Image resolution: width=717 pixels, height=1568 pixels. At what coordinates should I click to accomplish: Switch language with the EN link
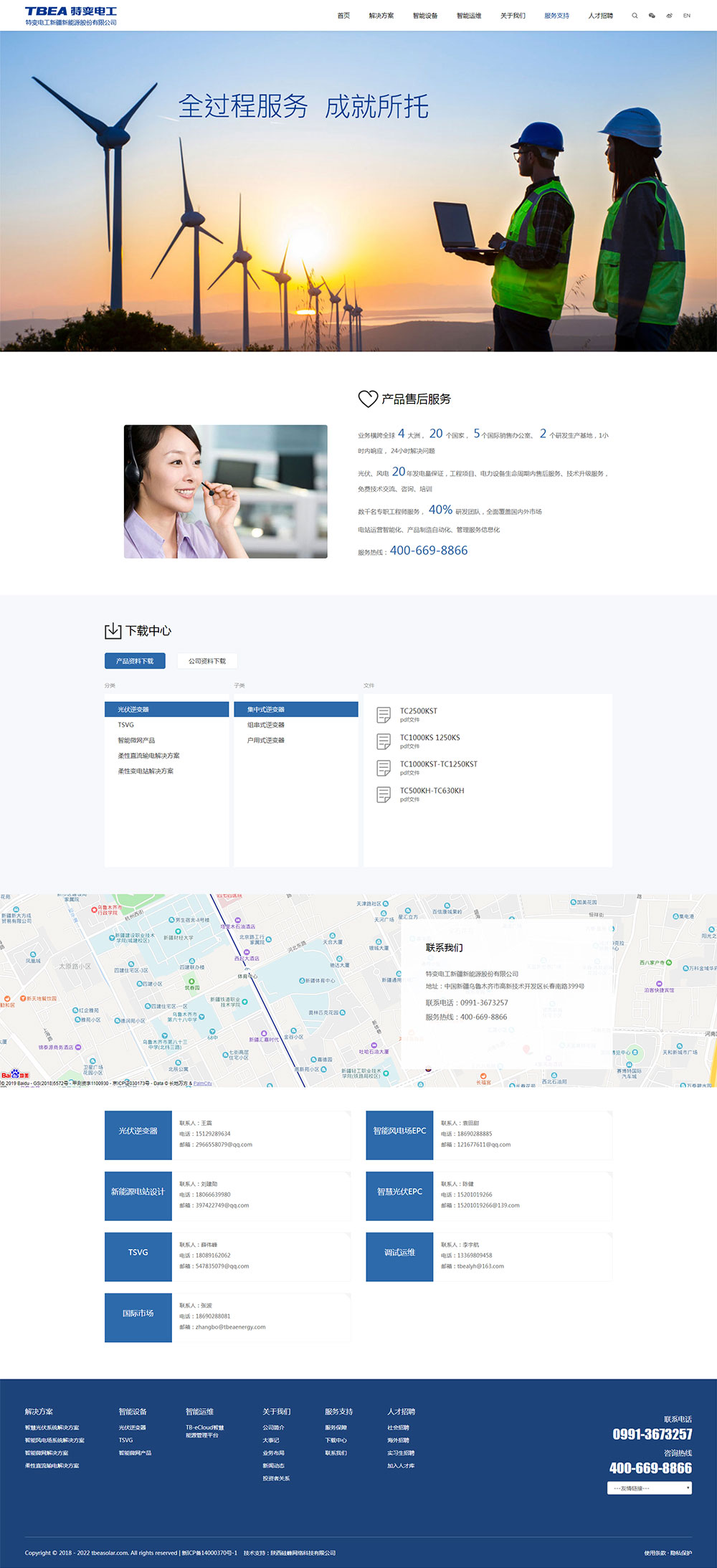(687, 16)
